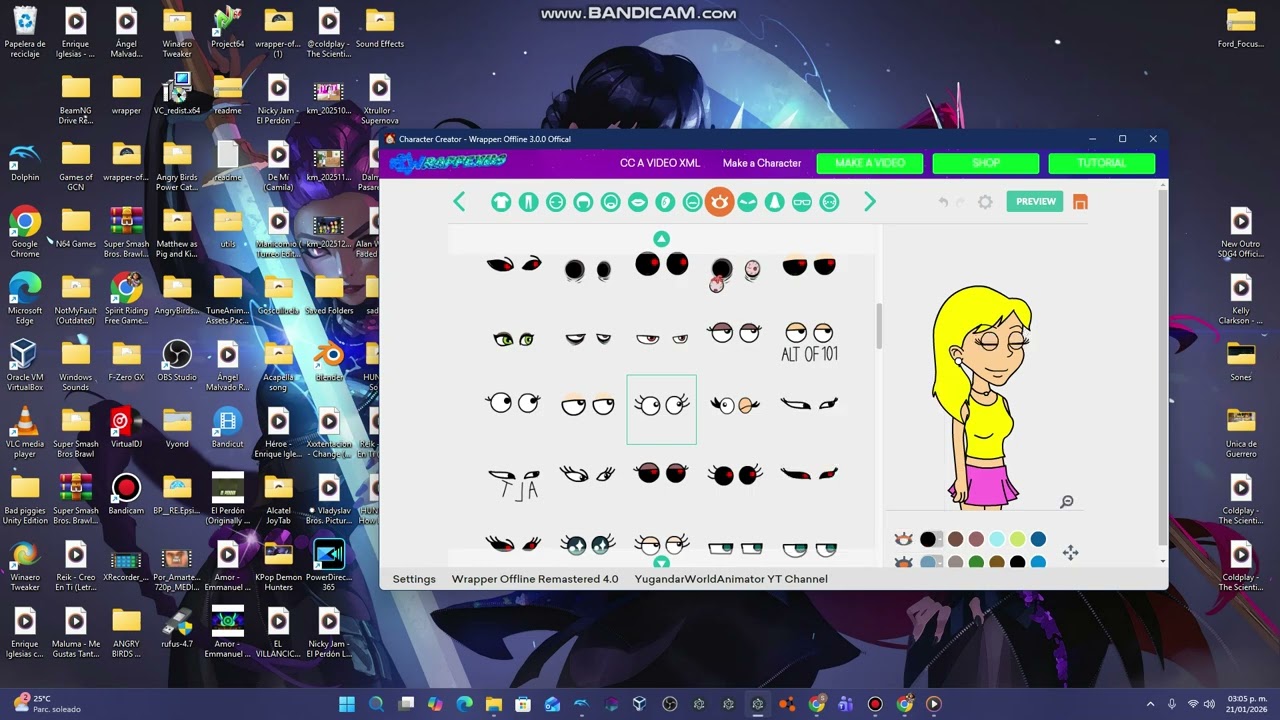Viewport: 1280px width, 720px height.
Task: Click the undo arrow in Character Creator
Action: (943, 202)
